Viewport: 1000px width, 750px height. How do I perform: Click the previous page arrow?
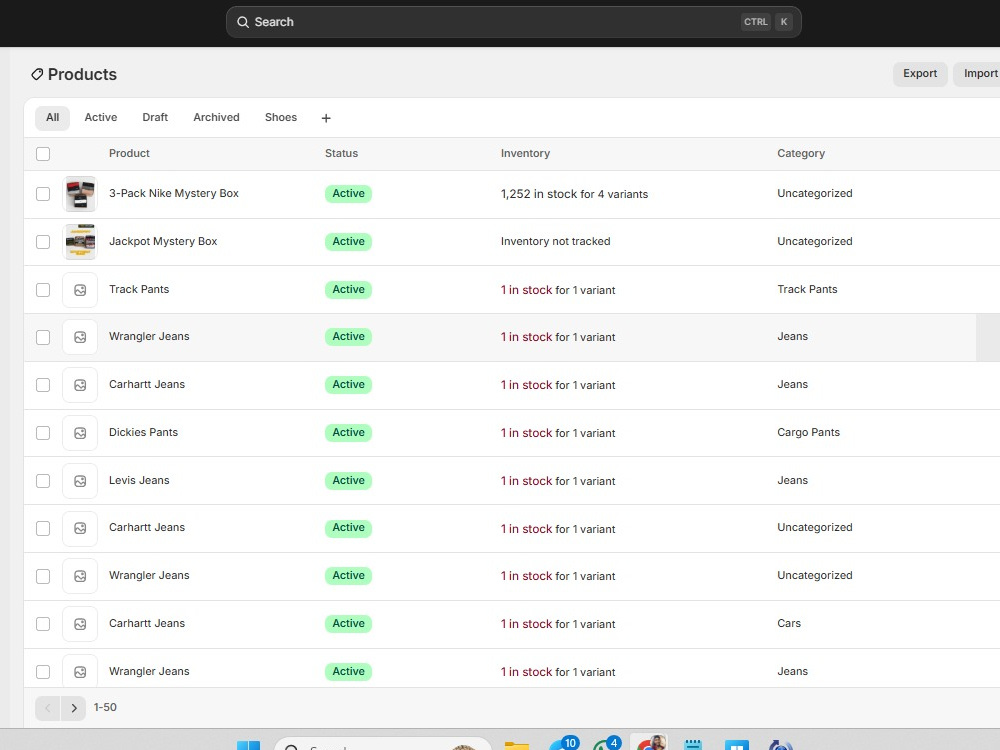[x=48, y=708]
